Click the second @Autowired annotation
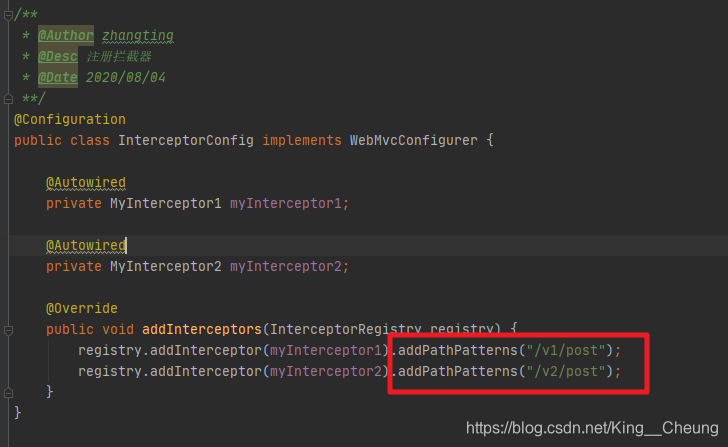The height and width of the screenshot is (447, 728). tap(85, 245)
